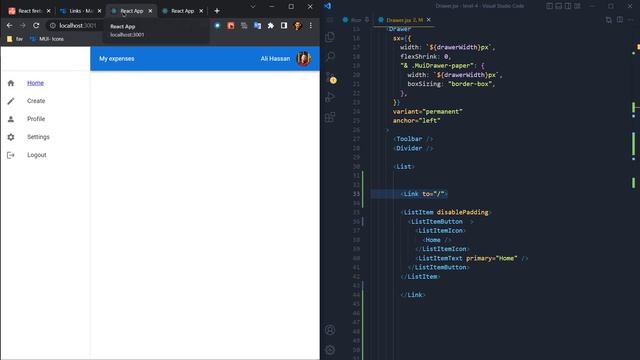Click the code line Link to="/"
Viewport: 640px width, 360px height.
424,194
